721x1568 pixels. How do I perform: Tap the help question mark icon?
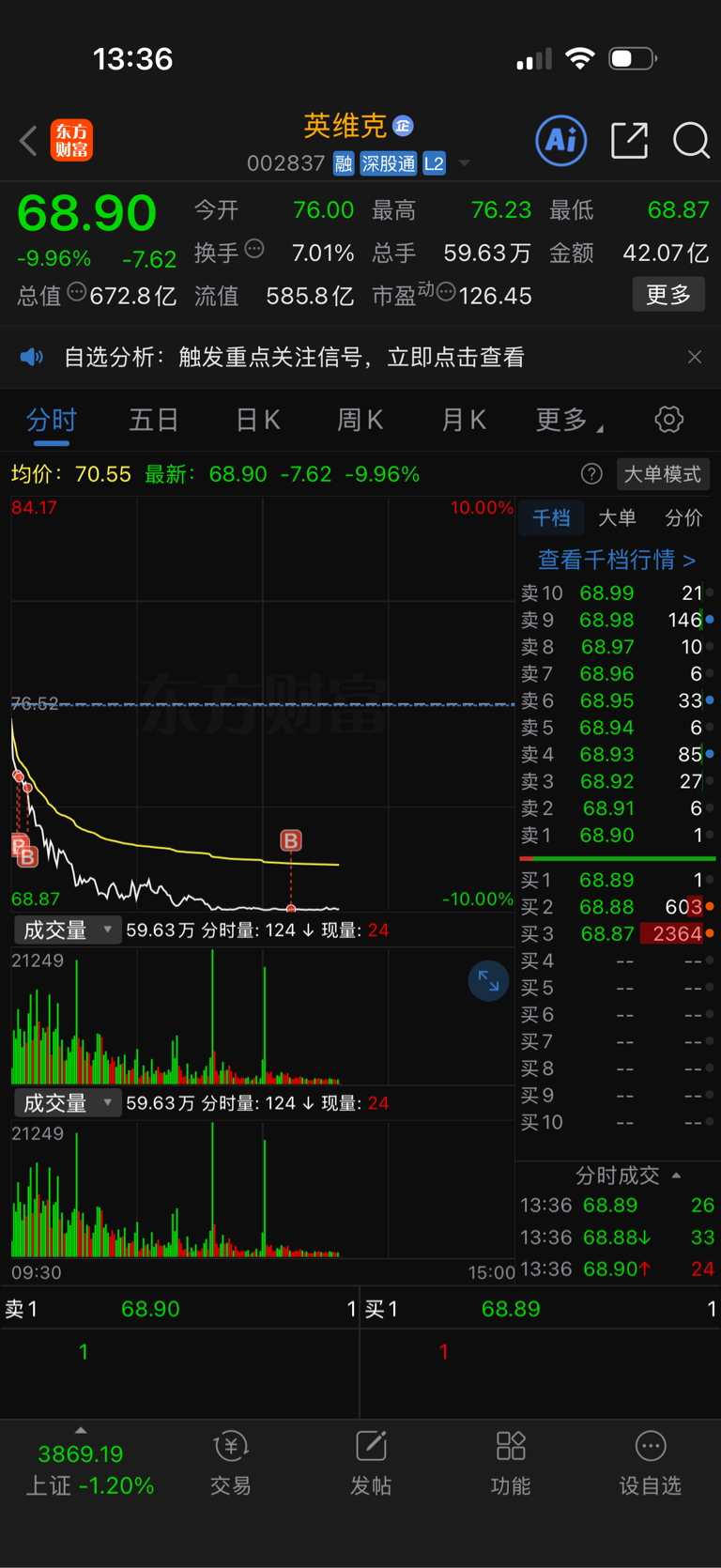591,473
